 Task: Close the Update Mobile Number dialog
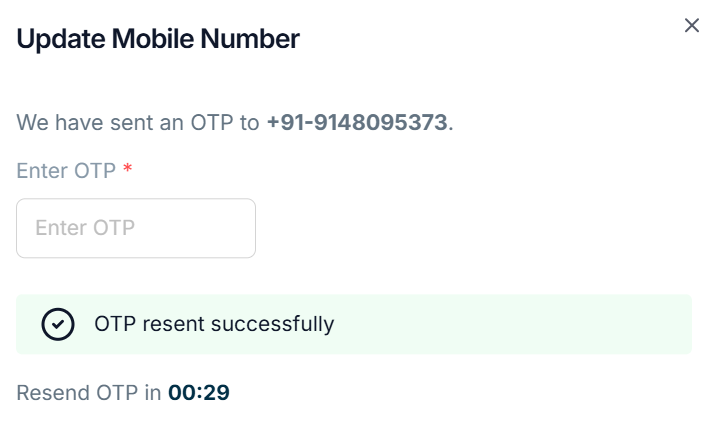pyautogui.click(x=691, y=26)
